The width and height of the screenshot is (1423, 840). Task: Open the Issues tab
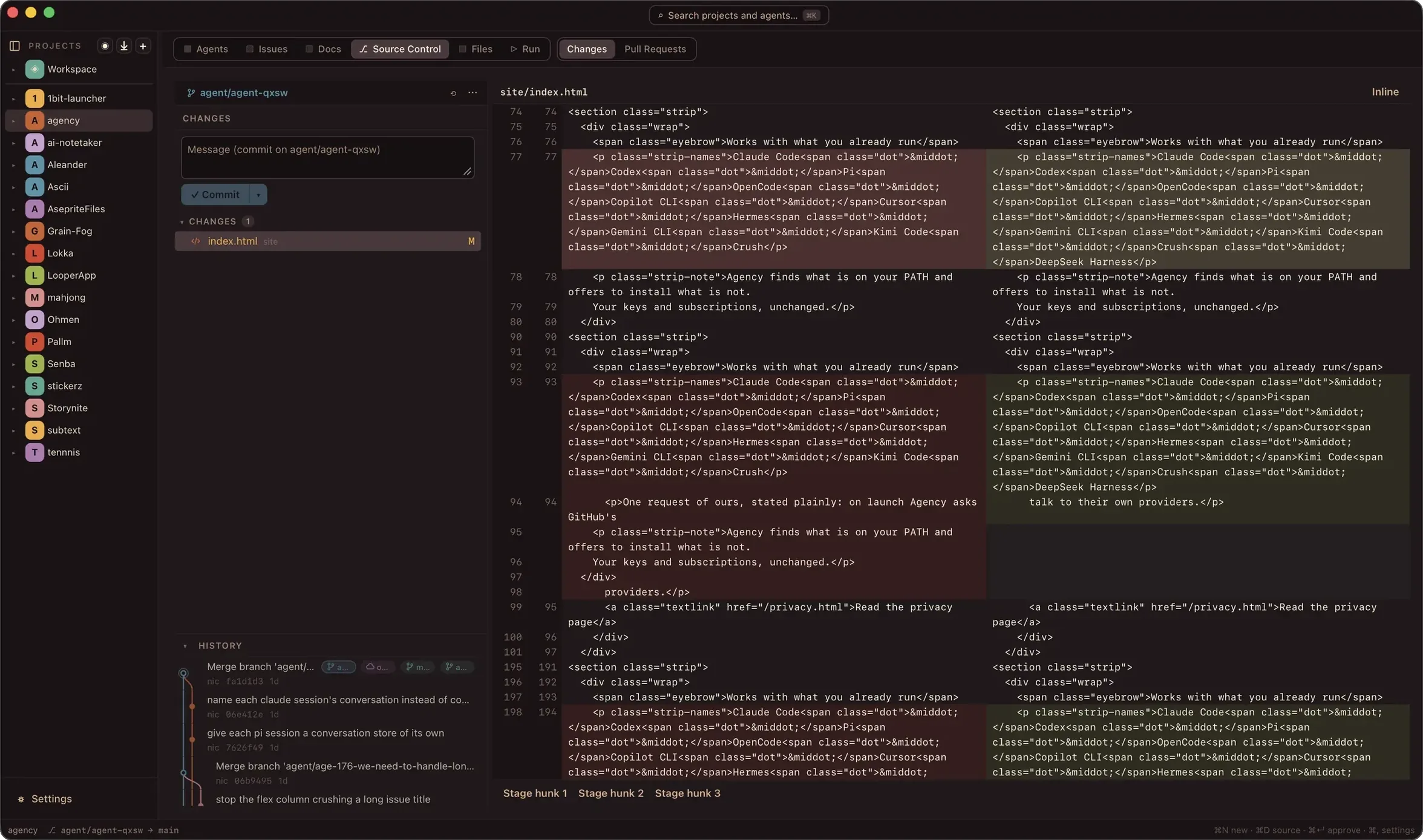[x=267, y=49]
